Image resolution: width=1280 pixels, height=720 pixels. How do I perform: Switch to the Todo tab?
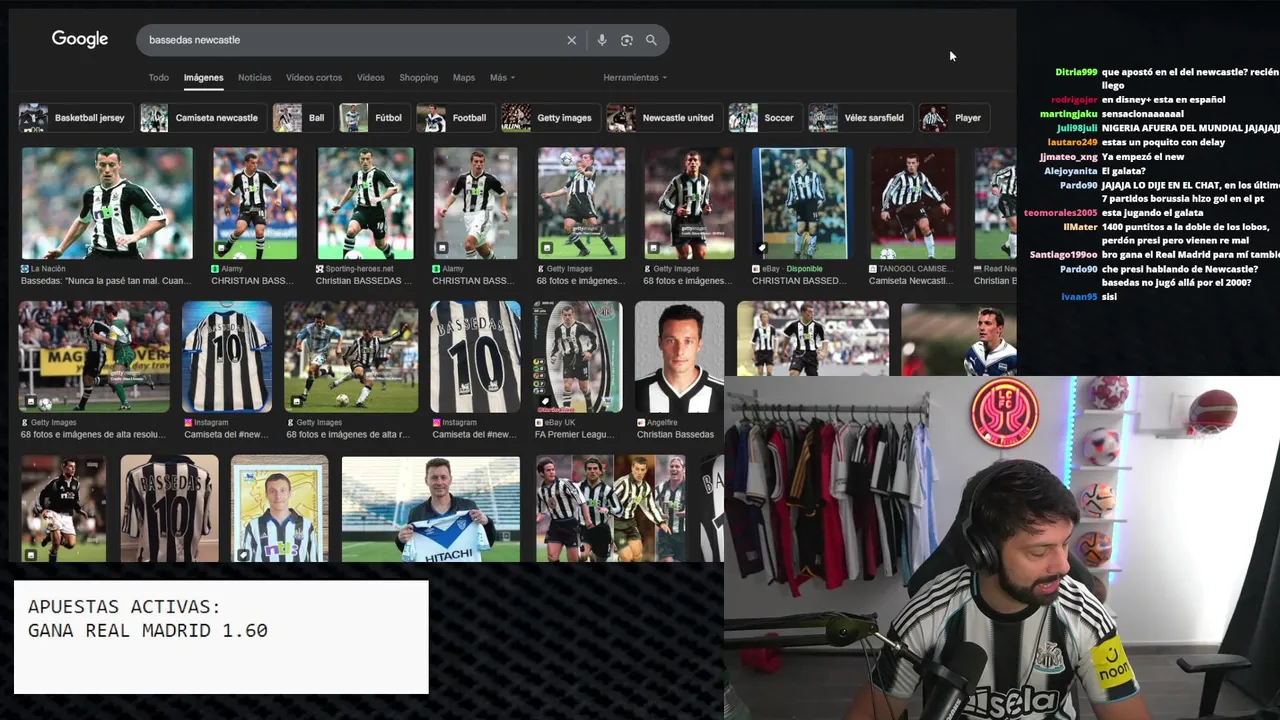(x=159, y=77)
